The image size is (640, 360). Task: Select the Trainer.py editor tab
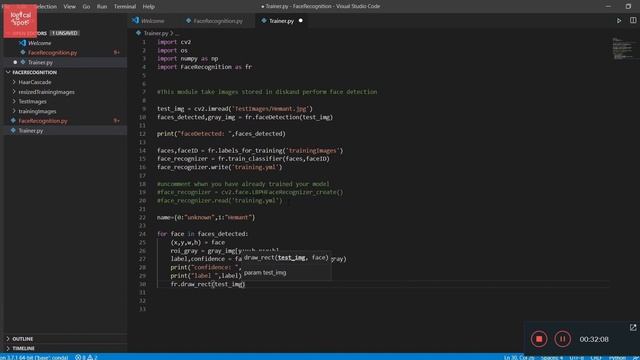282,21
